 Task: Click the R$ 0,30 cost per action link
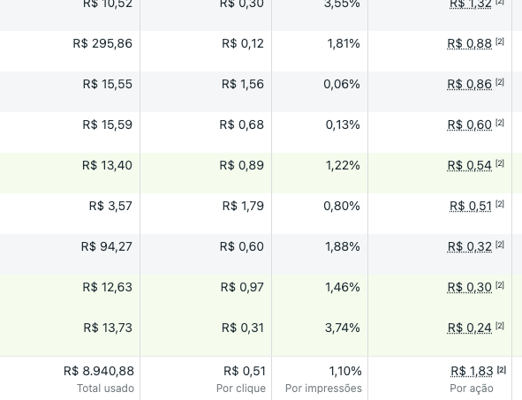(469, 288)
